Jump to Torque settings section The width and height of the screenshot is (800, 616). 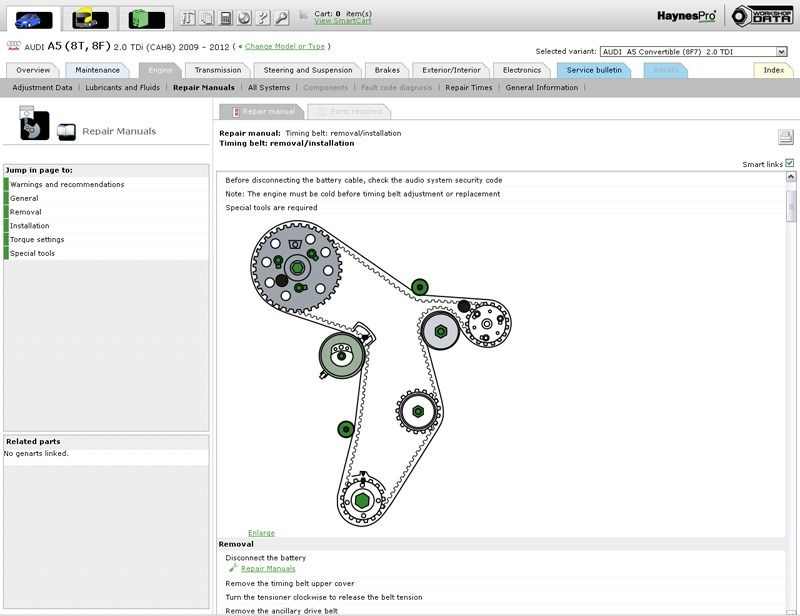(x=37, y=240)
